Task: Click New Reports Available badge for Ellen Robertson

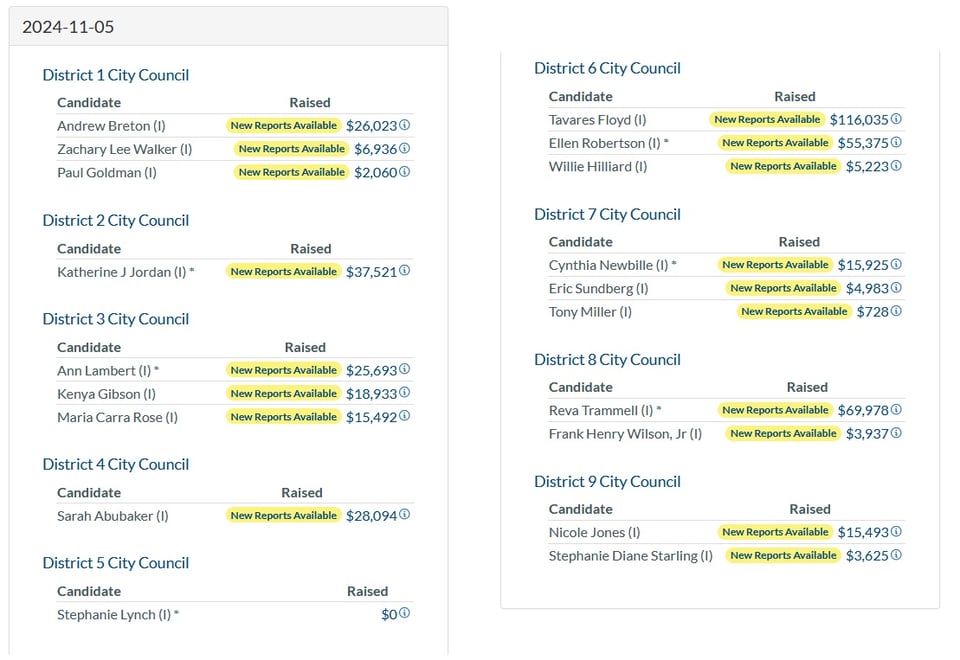Action: (775, 143)
